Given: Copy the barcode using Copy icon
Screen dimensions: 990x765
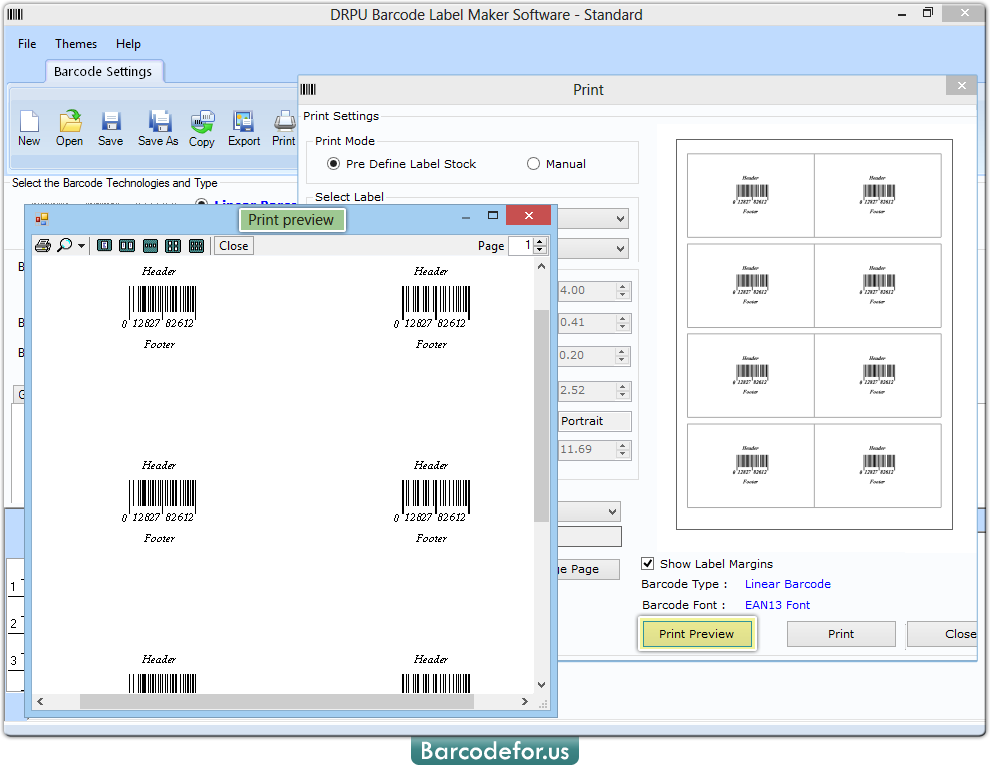Looking at the screenshot, I should (x=201, y=128).
